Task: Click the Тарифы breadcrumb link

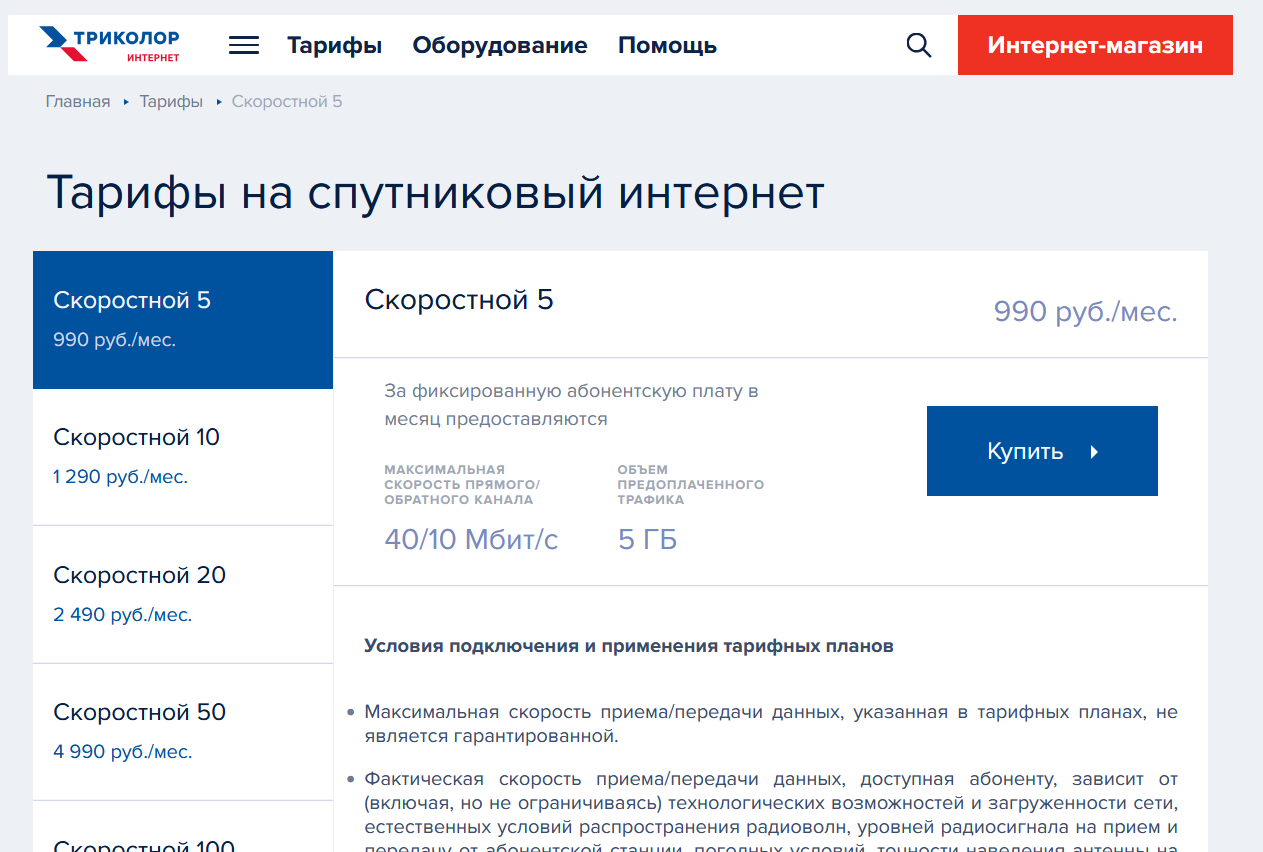Action: tap(171, 101)
